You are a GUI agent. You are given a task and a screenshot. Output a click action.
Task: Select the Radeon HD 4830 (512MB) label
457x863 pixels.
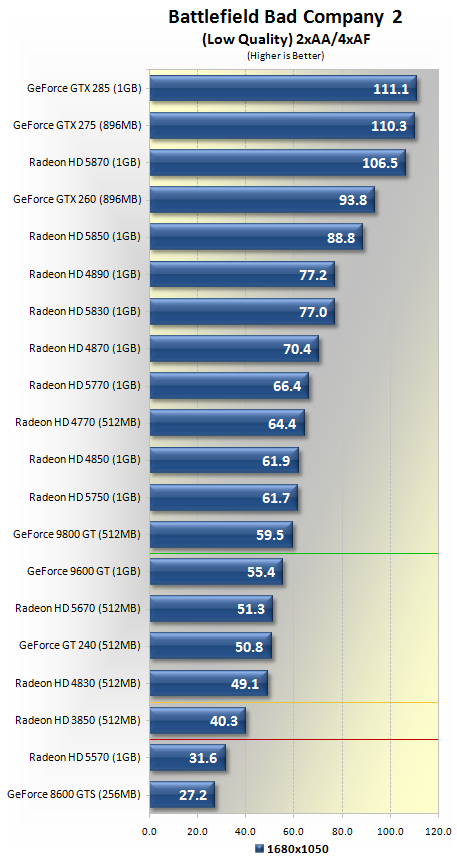78,683
